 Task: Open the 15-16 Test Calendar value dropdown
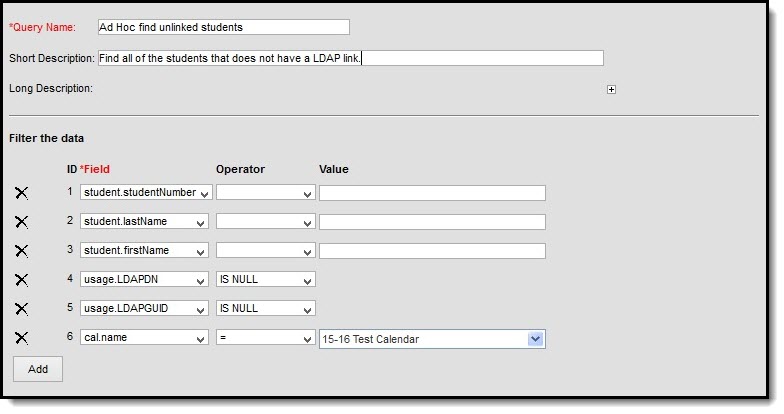pyautogui.click(x=432, y=339)
